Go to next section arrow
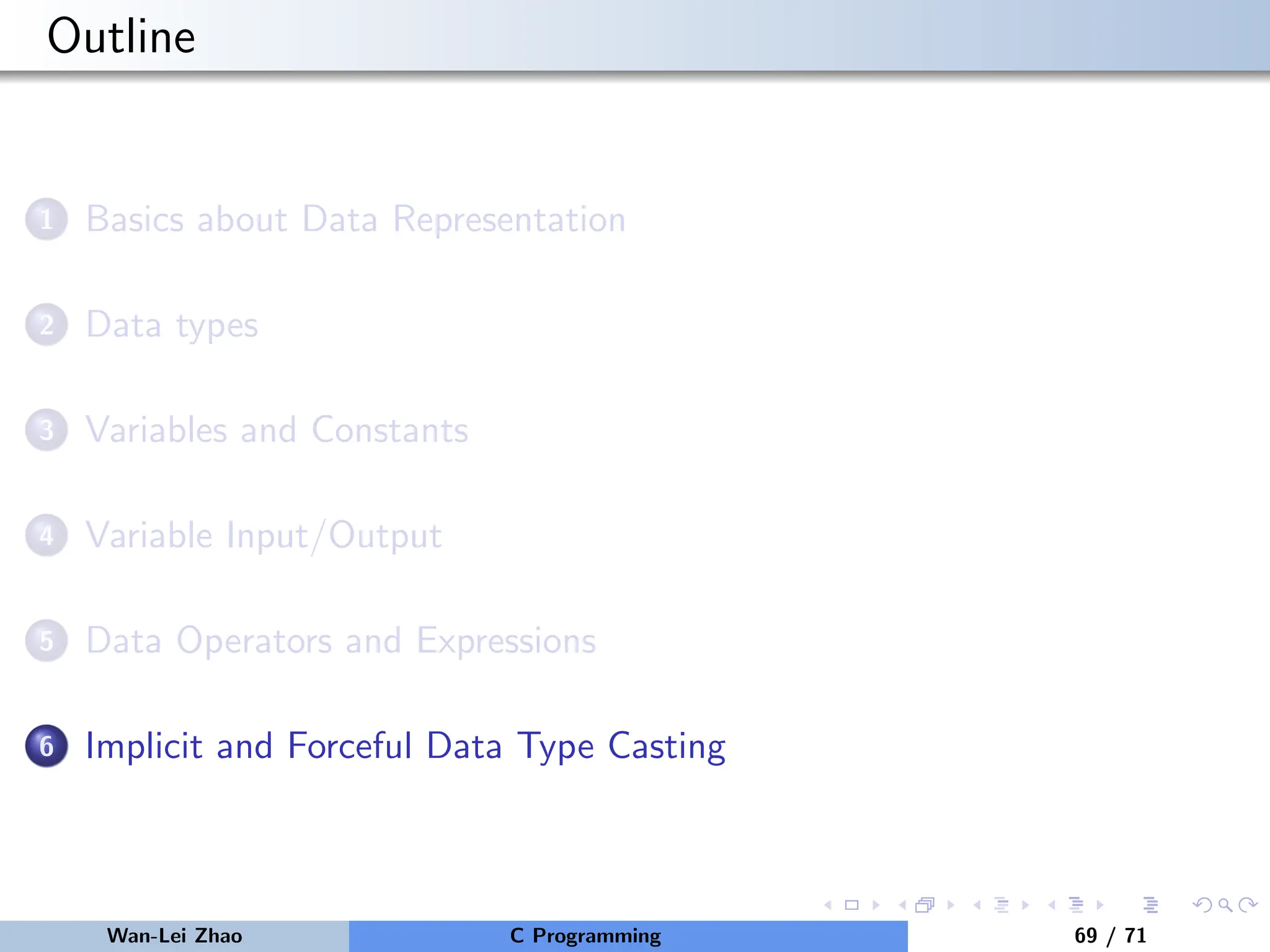 pyautogui.click(x=1100, y=905)
